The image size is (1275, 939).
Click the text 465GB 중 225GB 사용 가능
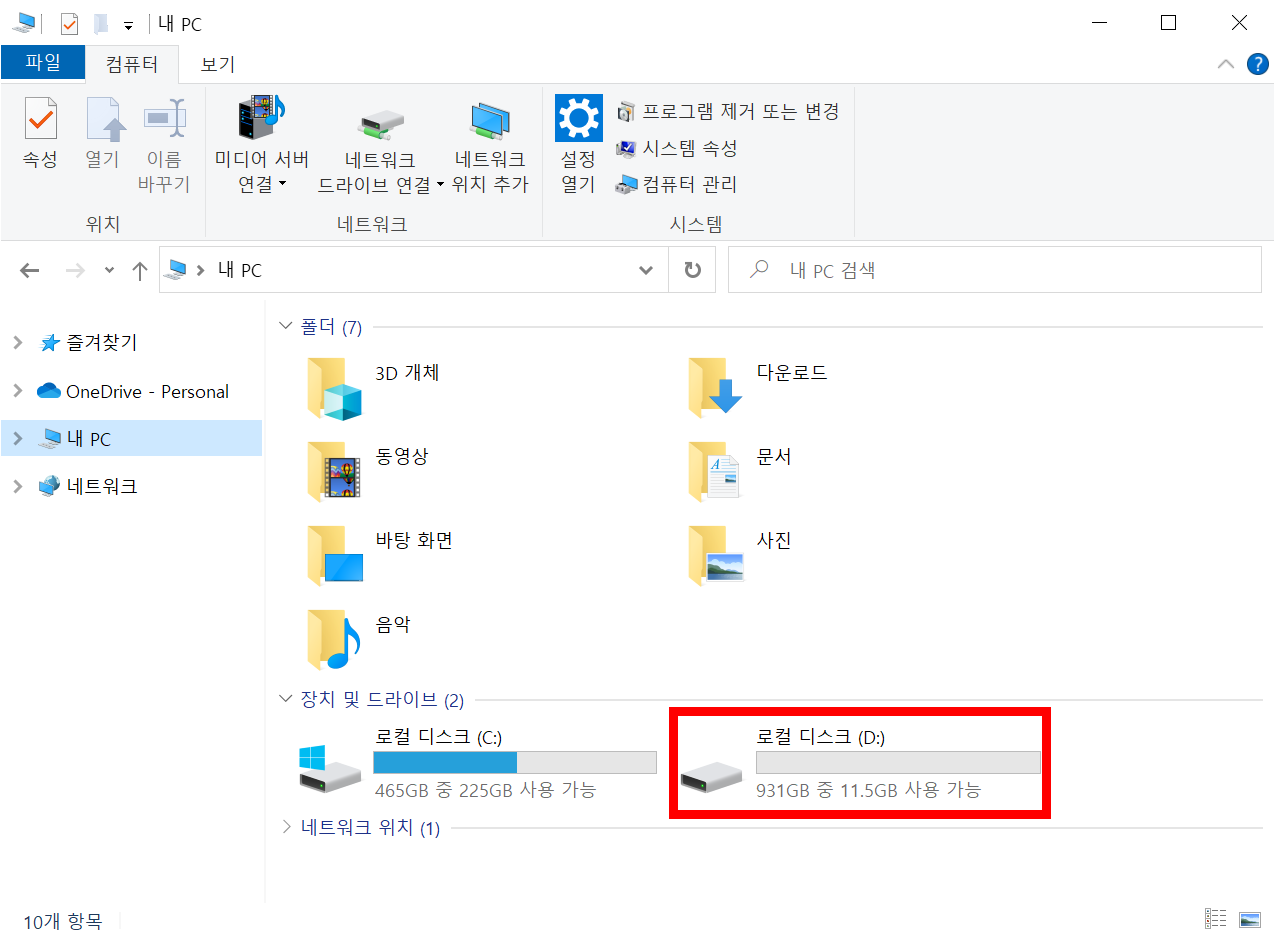(x=486, y=790)
